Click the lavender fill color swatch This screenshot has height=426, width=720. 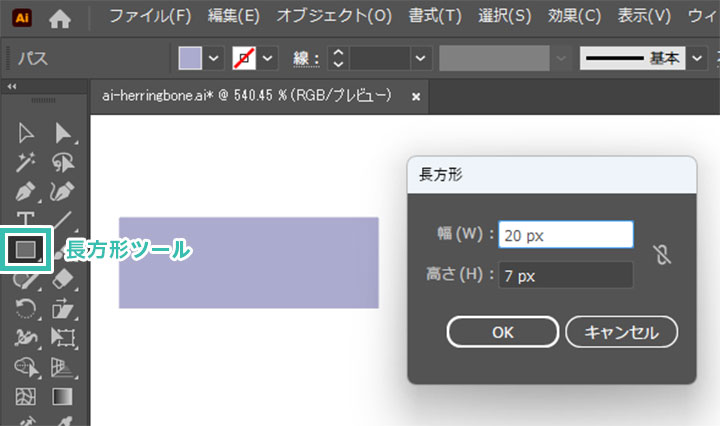pos(190,58)
